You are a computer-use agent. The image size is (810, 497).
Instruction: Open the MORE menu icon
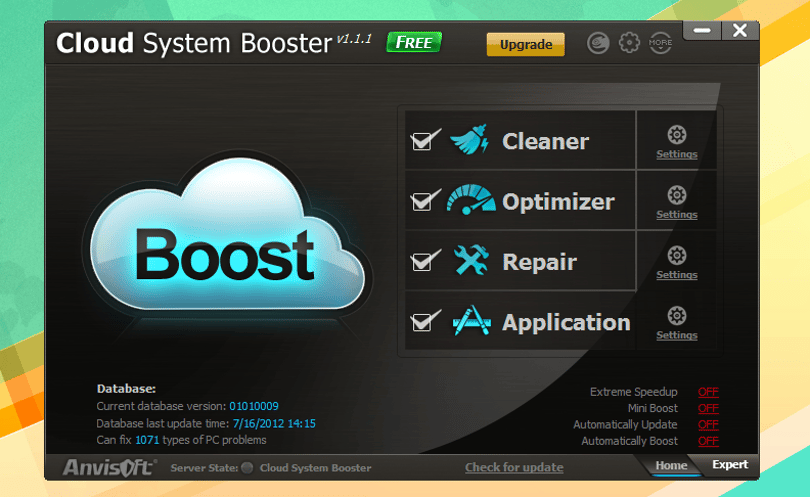pyautogui.click(x=661, y=43)
